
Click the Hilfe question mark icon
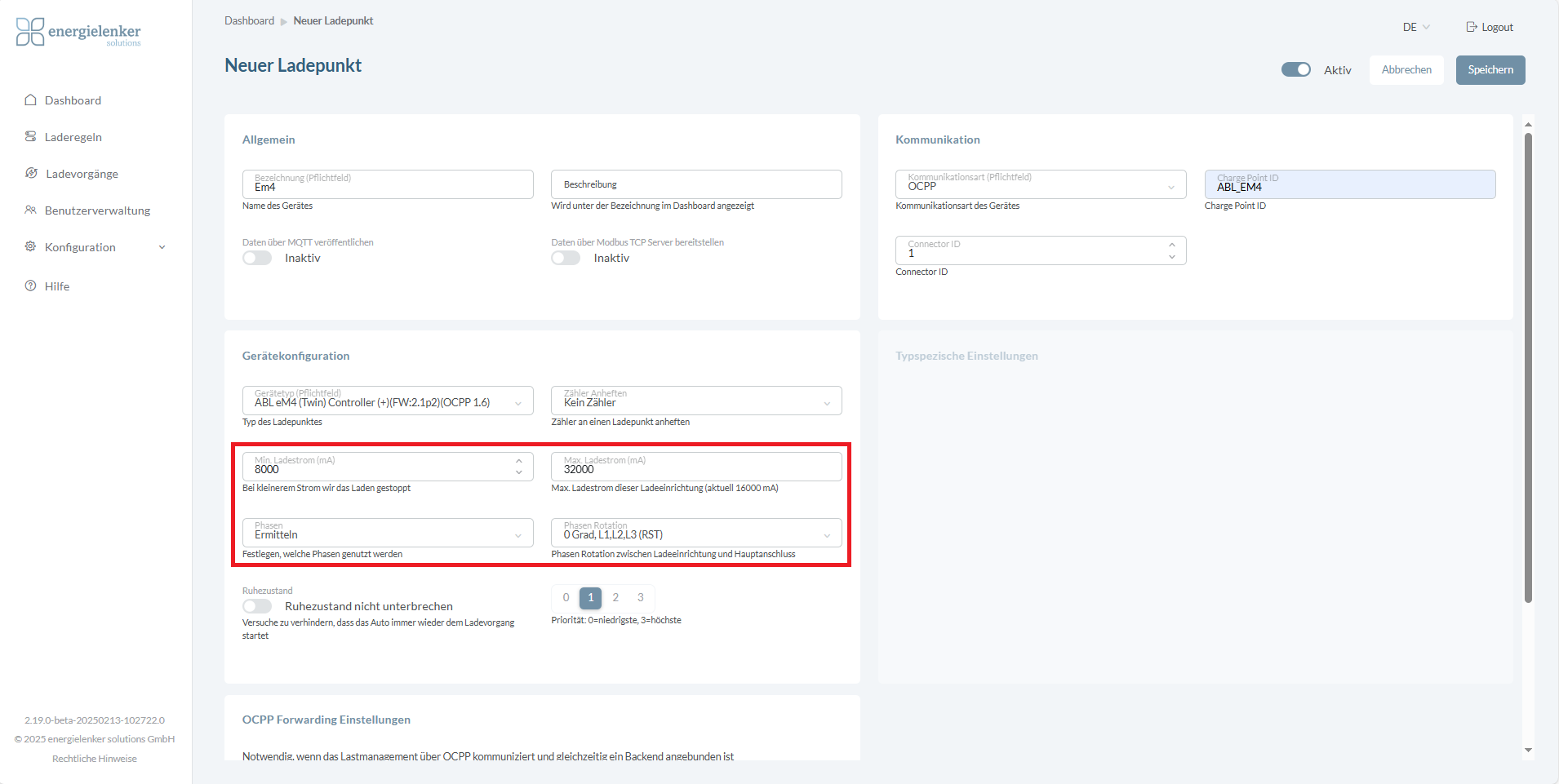click(30, 286)
